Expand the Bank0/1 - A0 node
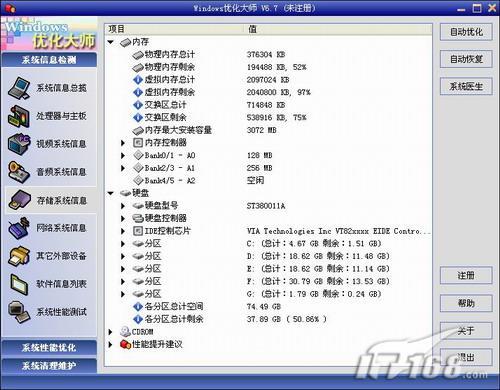500x390 pixels. tap(123, 156)
